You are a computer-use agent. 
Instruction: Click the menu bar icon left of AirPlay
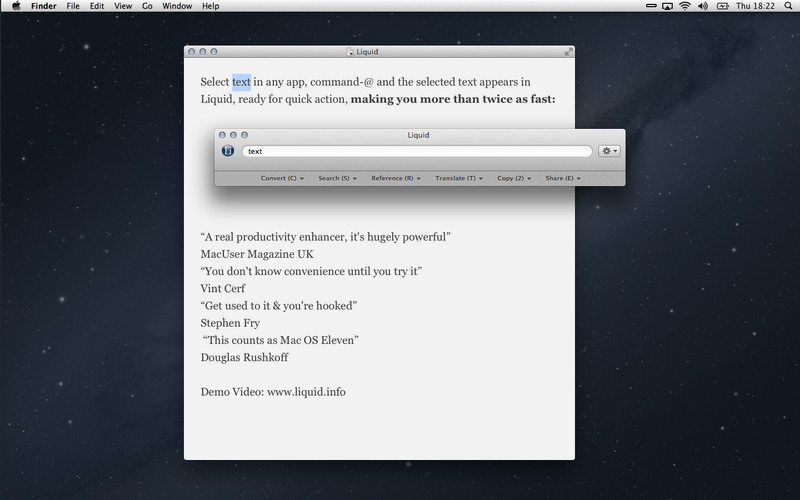click(x=651, y=6)
